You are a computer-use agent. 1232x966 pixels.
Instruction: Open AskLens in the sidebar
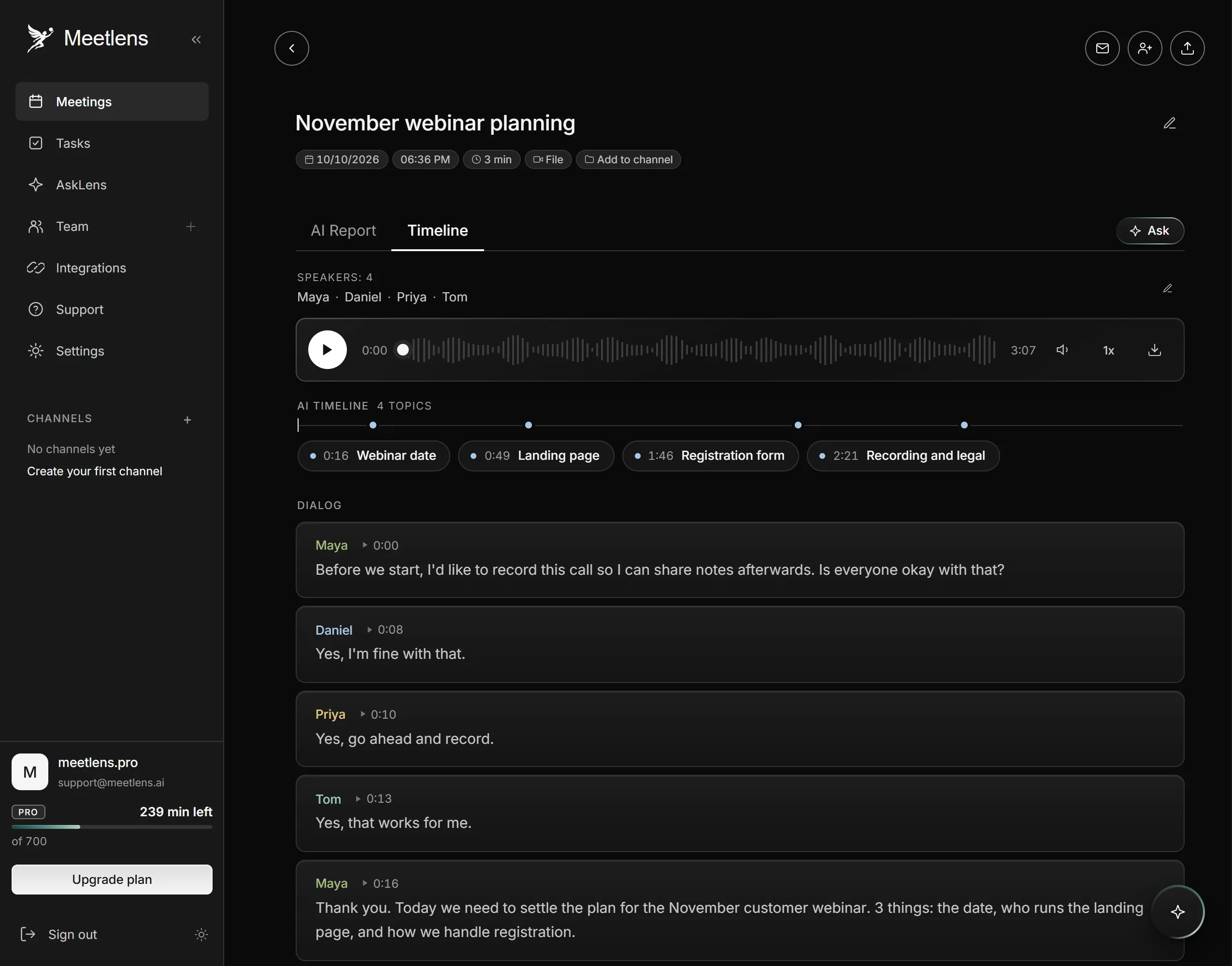point(112,185)
